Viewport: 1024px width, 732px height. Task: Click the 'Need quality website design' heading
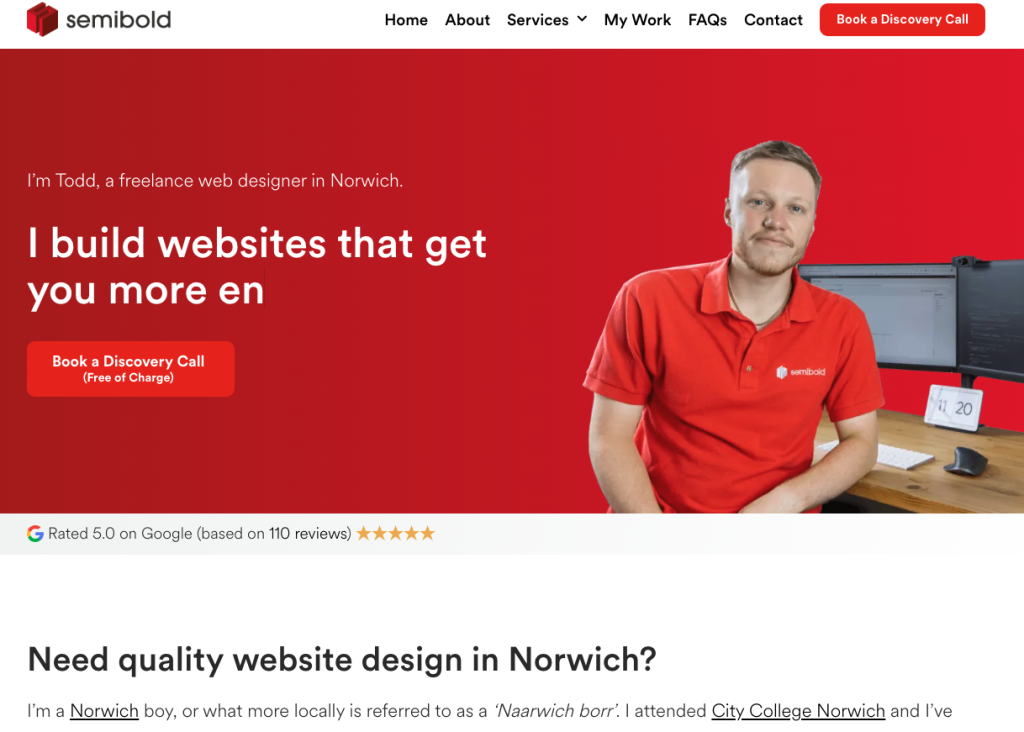pyautogui.click(x=342, y=660)
